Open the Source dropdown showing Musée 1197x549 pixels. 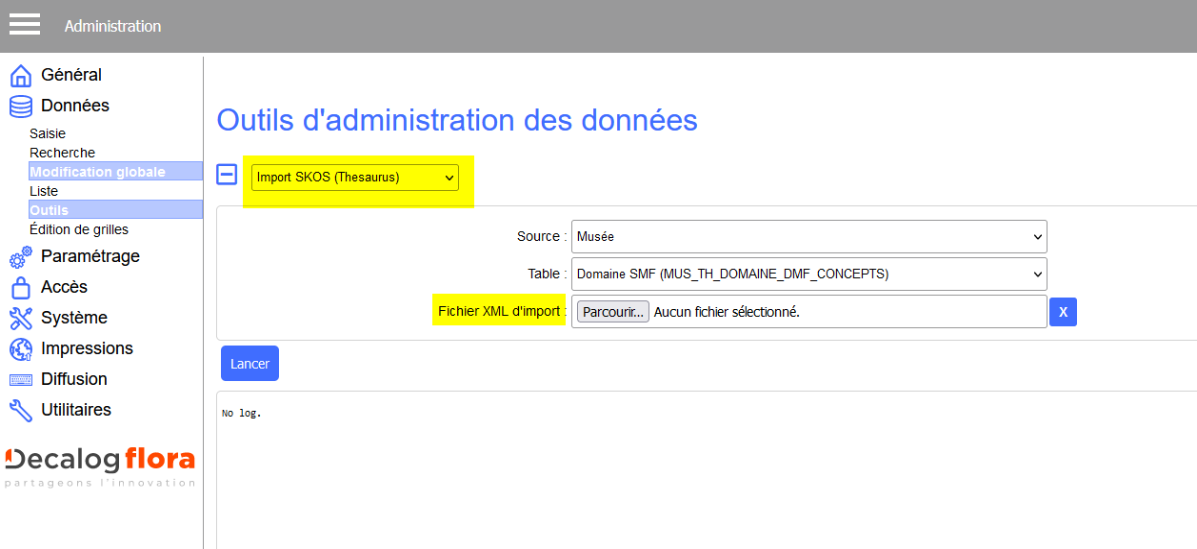808,237
